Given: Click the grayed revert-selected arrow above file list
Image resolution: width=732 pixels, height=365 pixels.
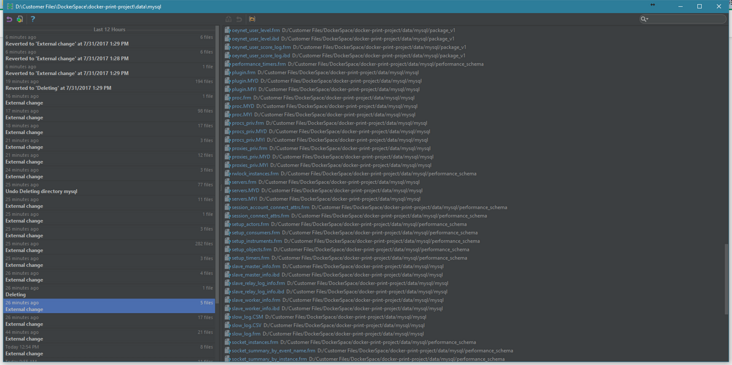Looking at the screenshot, I should coord(239,19).
